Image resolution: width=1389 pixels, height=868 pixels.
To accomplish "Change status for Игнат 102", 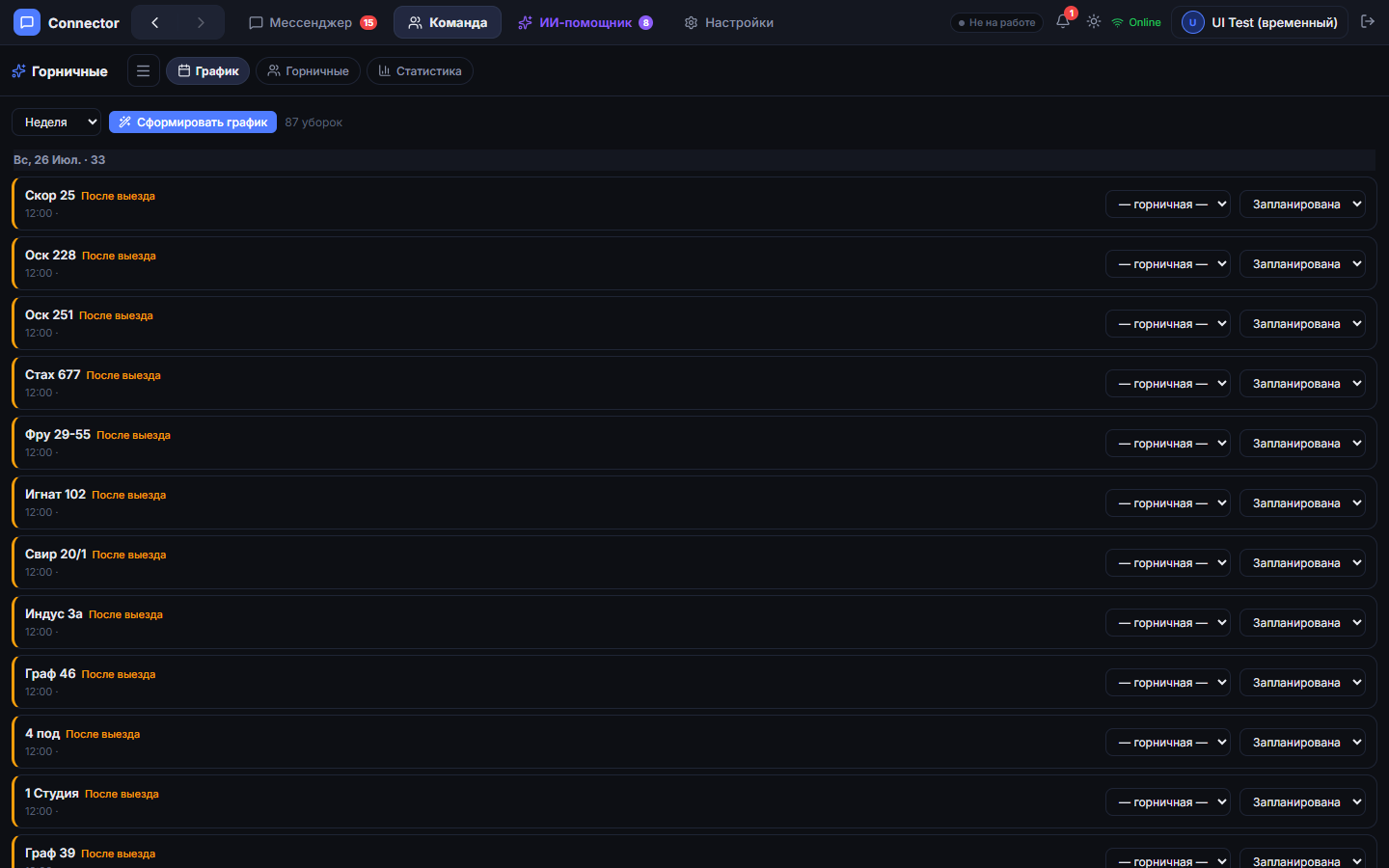I will coord(1302,502).
